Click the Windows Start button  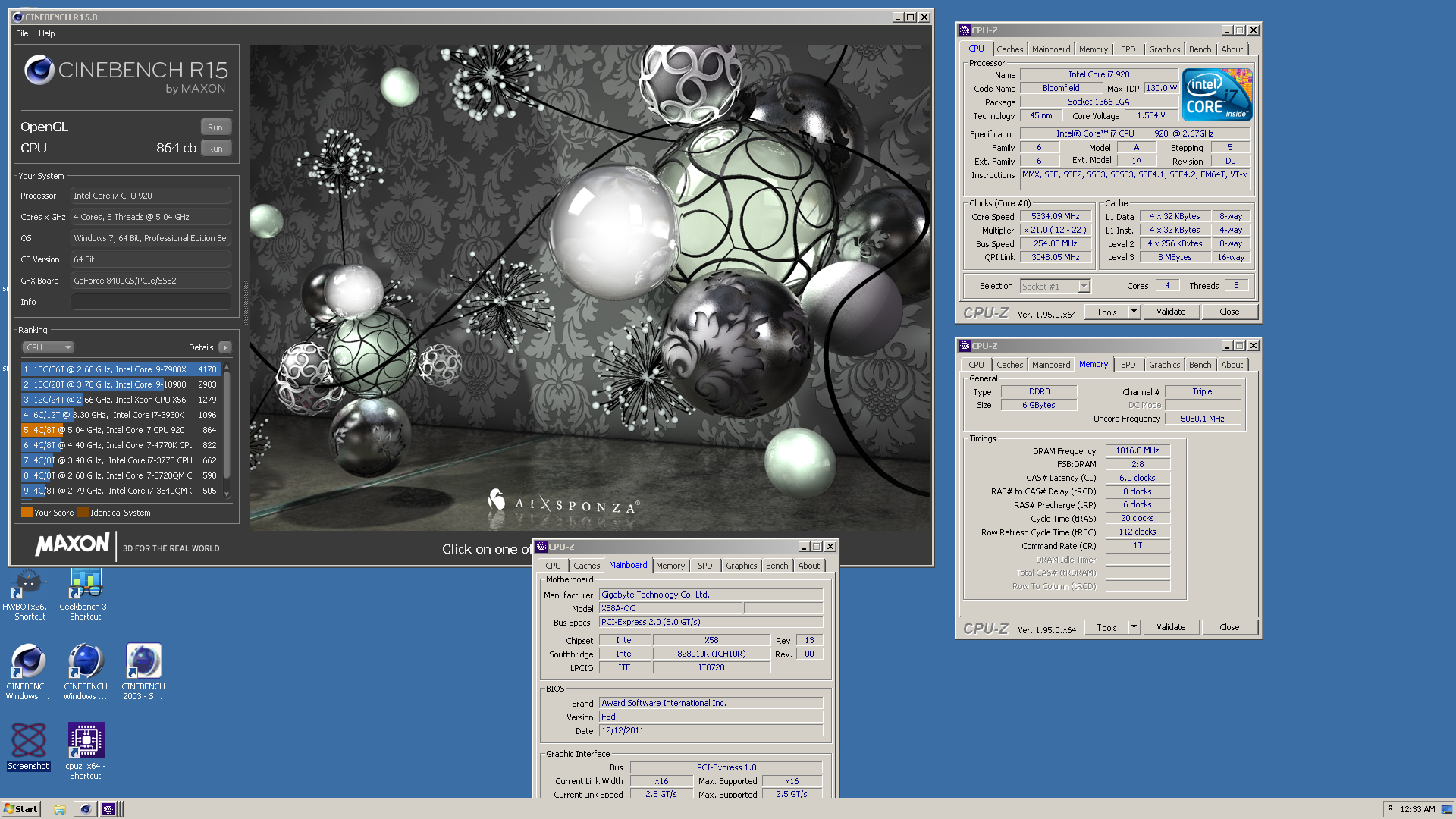tap(20, 809)
